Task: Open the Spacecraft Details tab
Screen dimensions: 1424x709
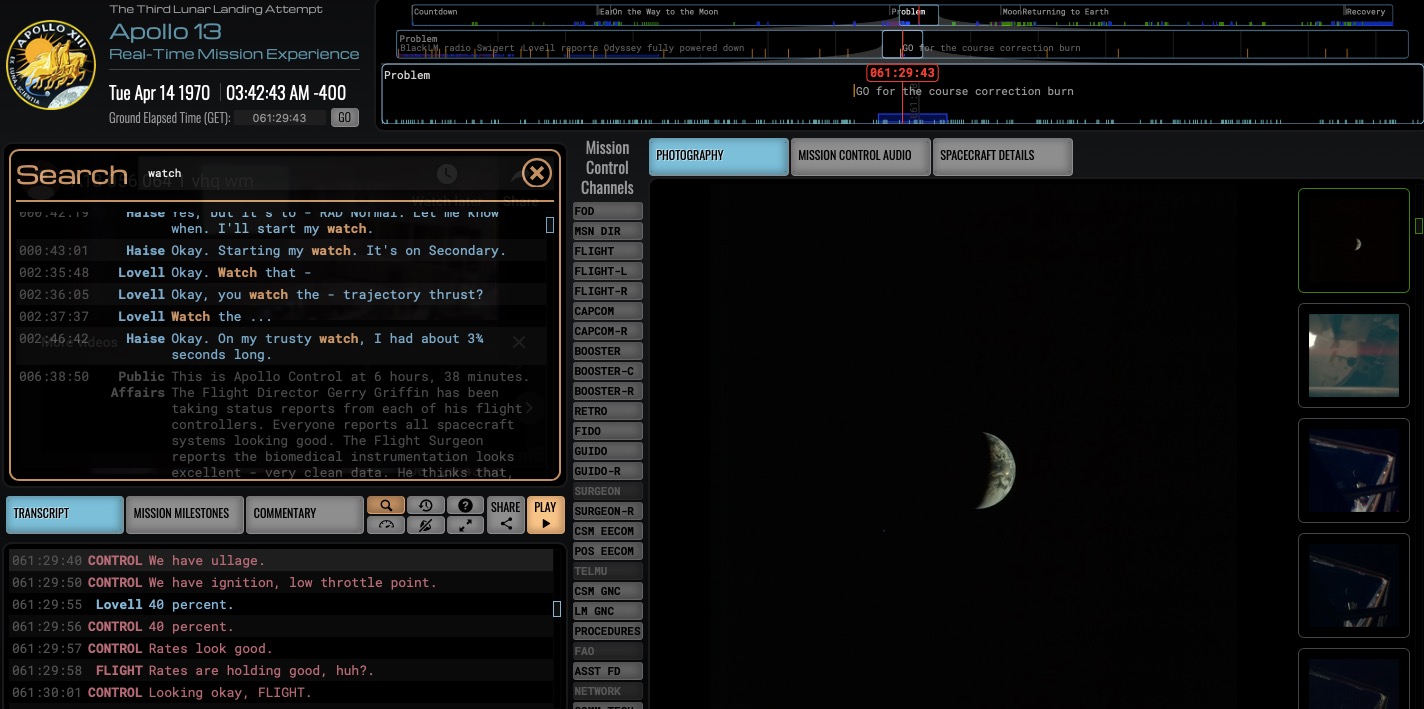Action: tap(1002, 156)
